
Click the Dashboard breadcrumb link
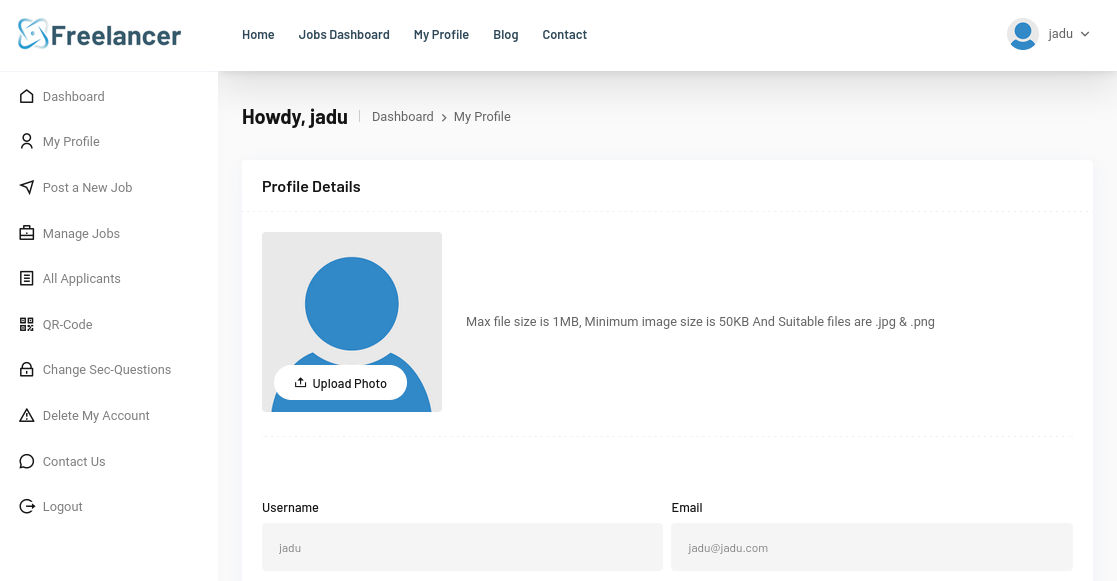[402, 117]
